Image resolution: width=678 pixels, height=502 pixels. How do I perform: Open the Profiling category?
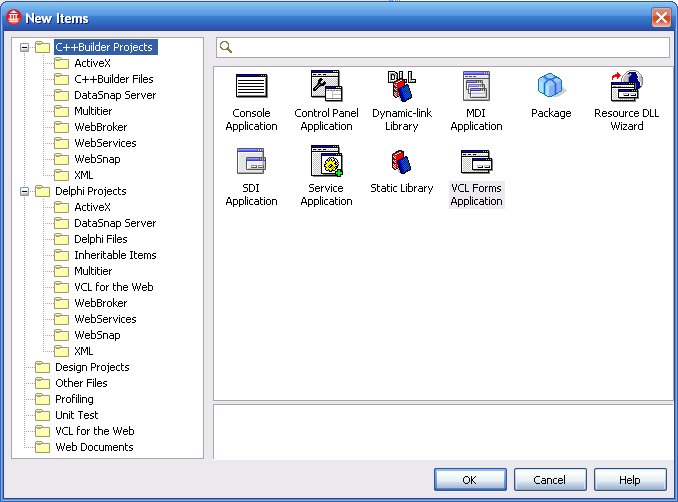click(x=74, y=399)
